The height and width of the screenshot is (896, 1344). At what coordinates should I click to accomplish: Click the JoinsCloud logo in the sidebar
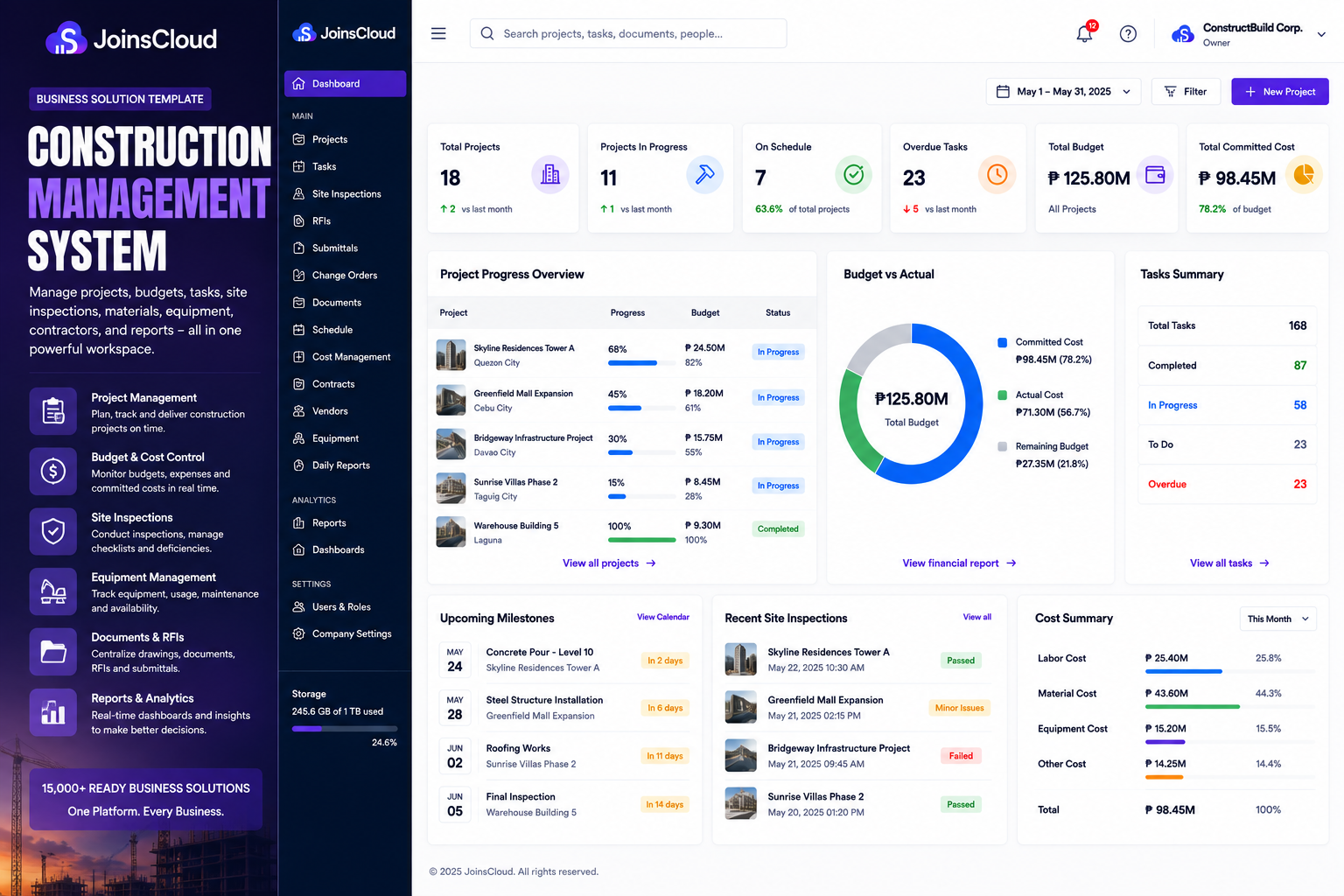click(344, 33)
